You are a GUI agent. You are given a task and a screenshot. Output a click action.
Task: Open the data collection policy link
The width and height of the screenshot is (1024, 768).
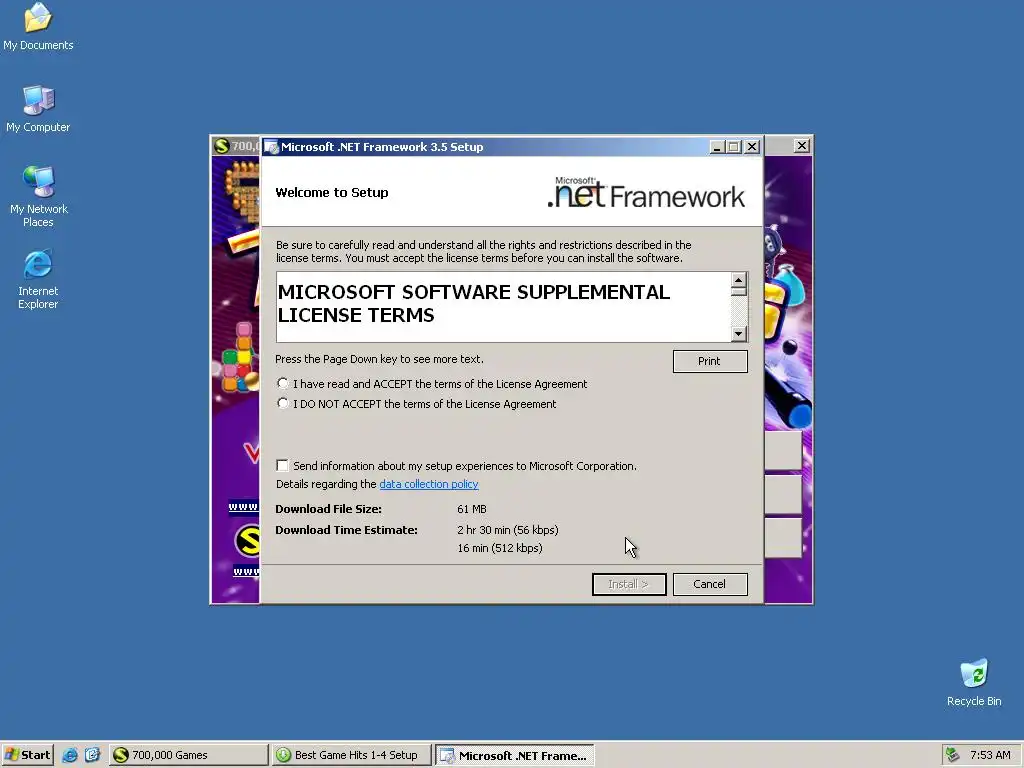[428, 484]
